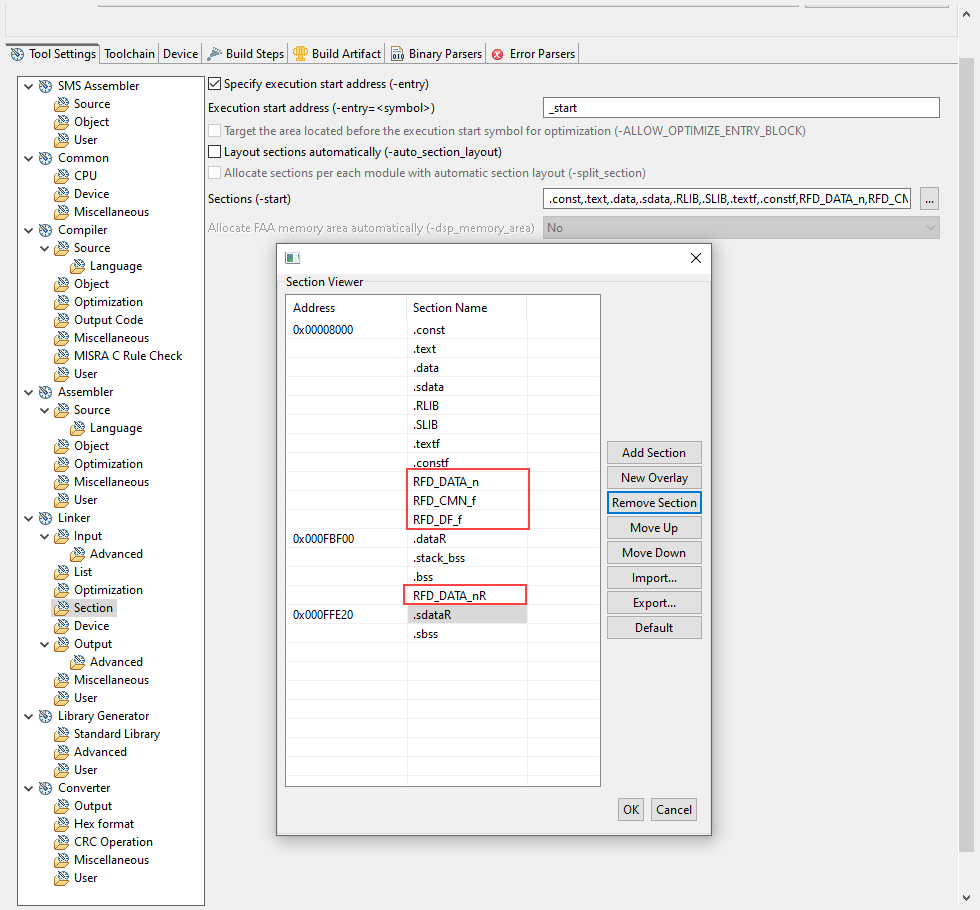The width and height of the screenshot is (980, 910).
Task: Collapse the Linker Output sub-node
Action: [x=44, y=644]
